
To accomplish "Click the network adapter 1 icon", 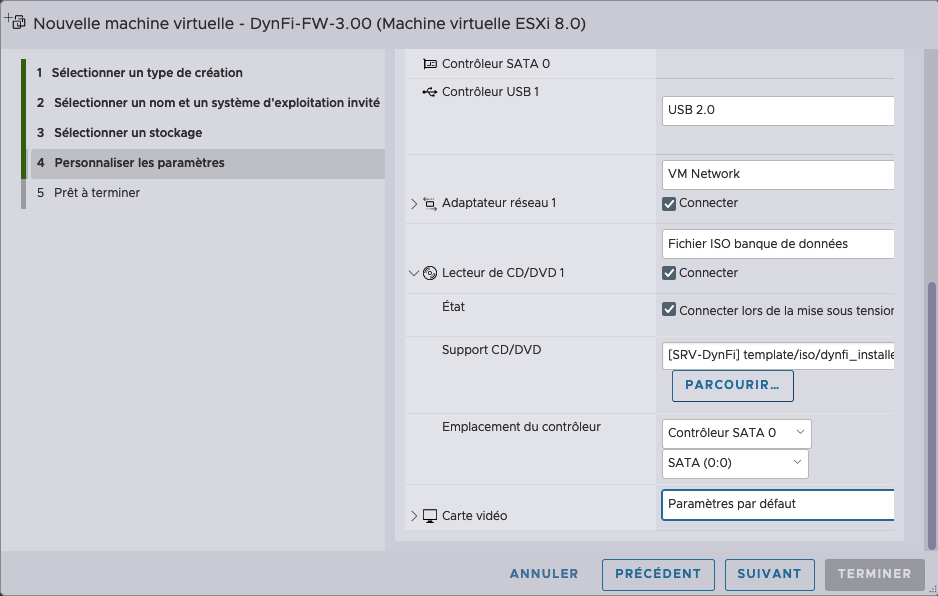I will [x=430, y=203].
